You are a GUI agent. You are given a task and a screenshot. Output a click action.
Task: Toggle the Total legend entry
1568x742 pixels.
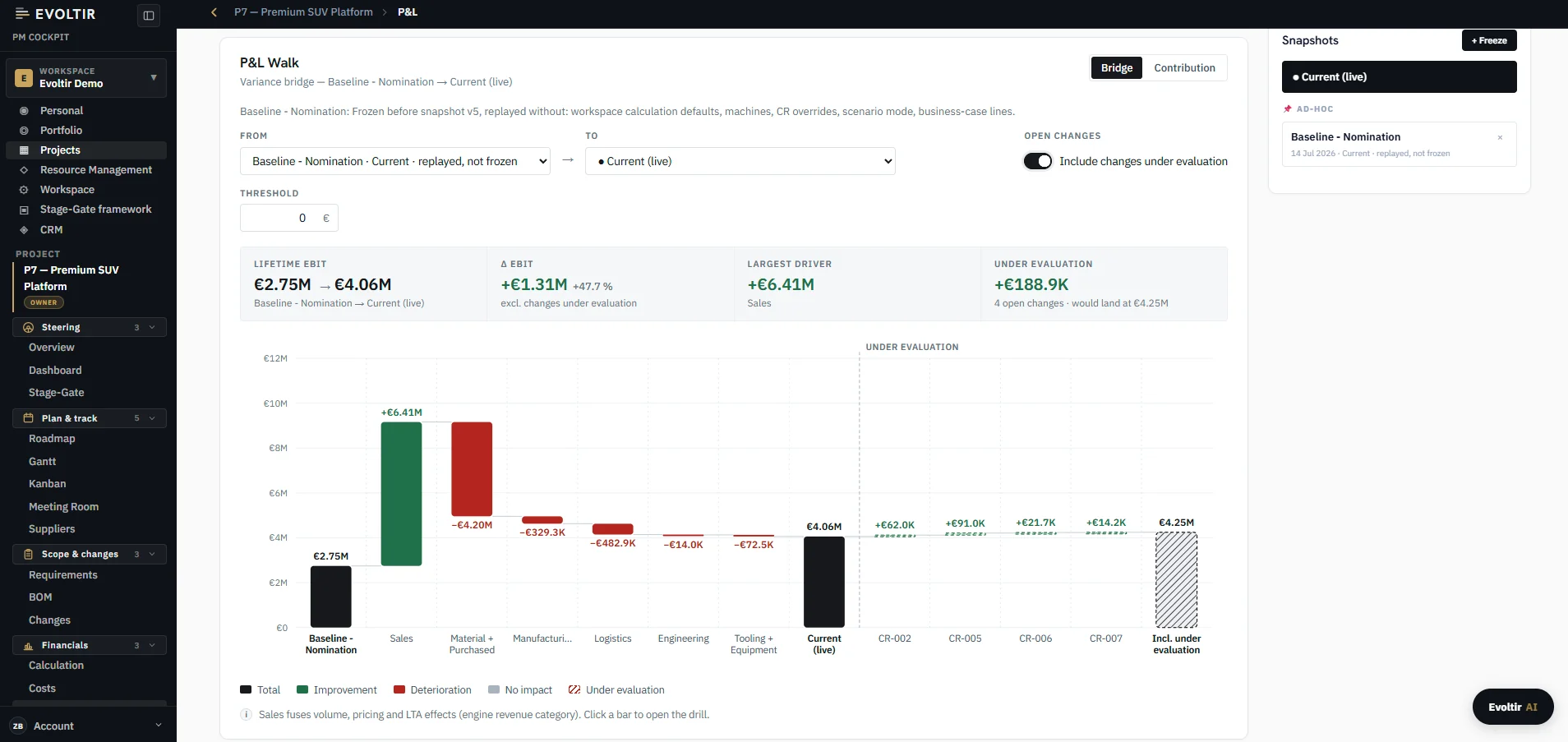261,690
